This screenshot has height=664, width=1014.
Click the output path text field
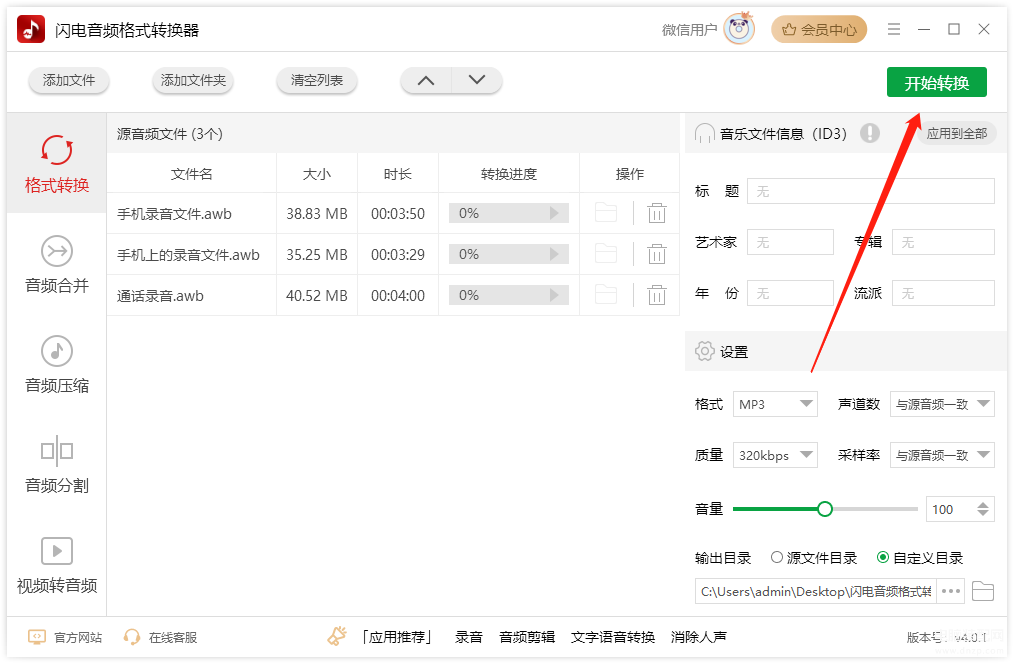[x=816, y=591]
